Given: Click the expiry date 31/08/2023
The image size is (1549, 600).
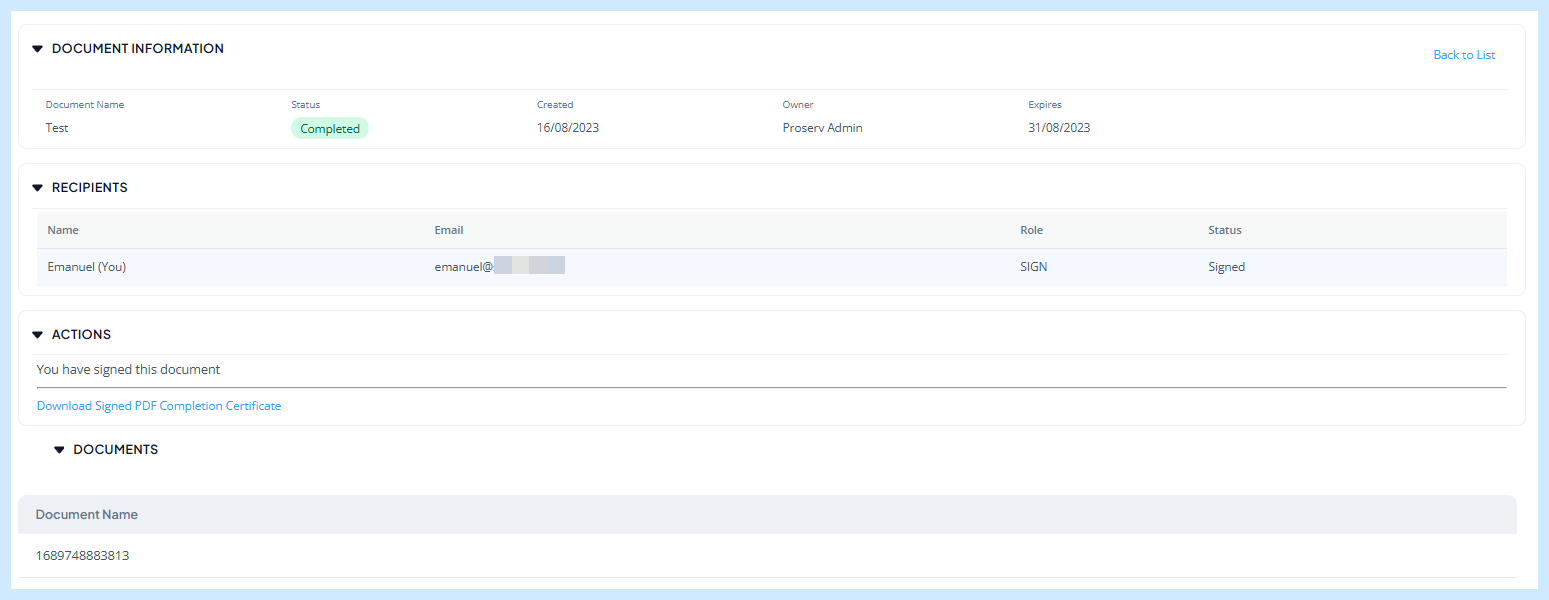Looking at the screenshot, I should point(1059,128).
